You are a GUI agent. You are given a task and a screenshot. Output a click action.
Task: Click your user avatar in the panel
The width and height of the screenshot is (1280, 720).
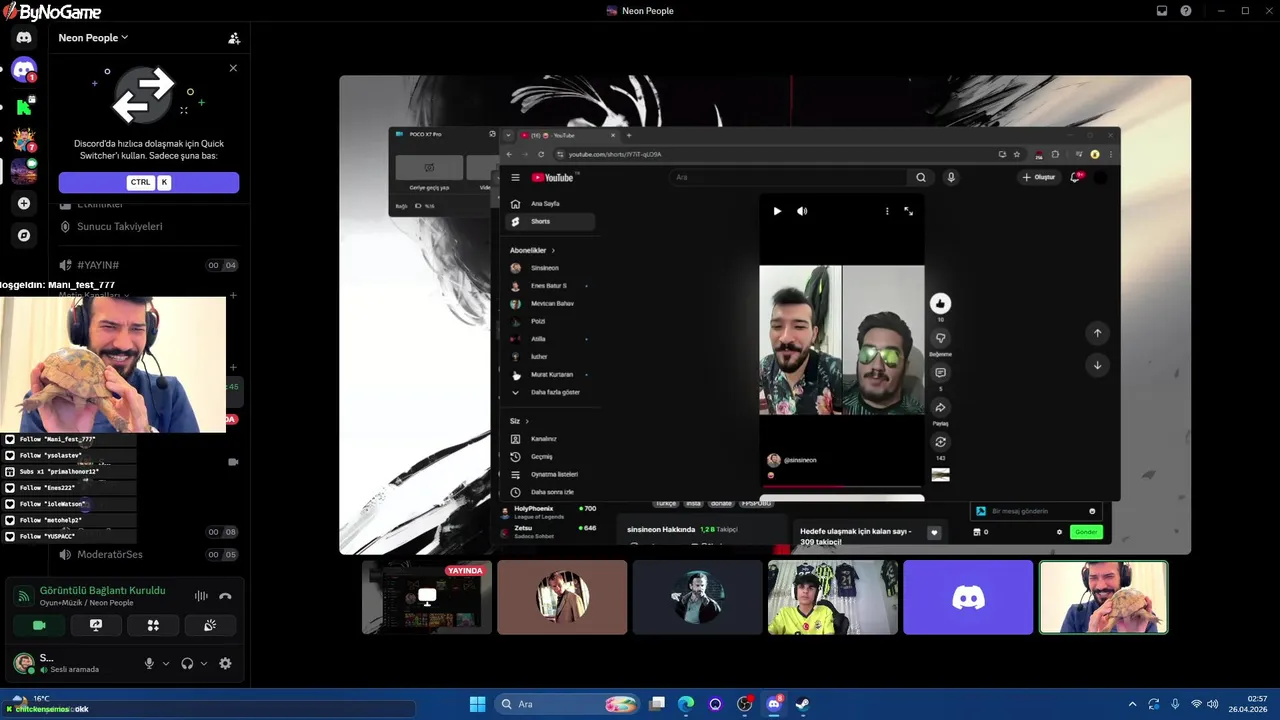(x=24, y=662)
